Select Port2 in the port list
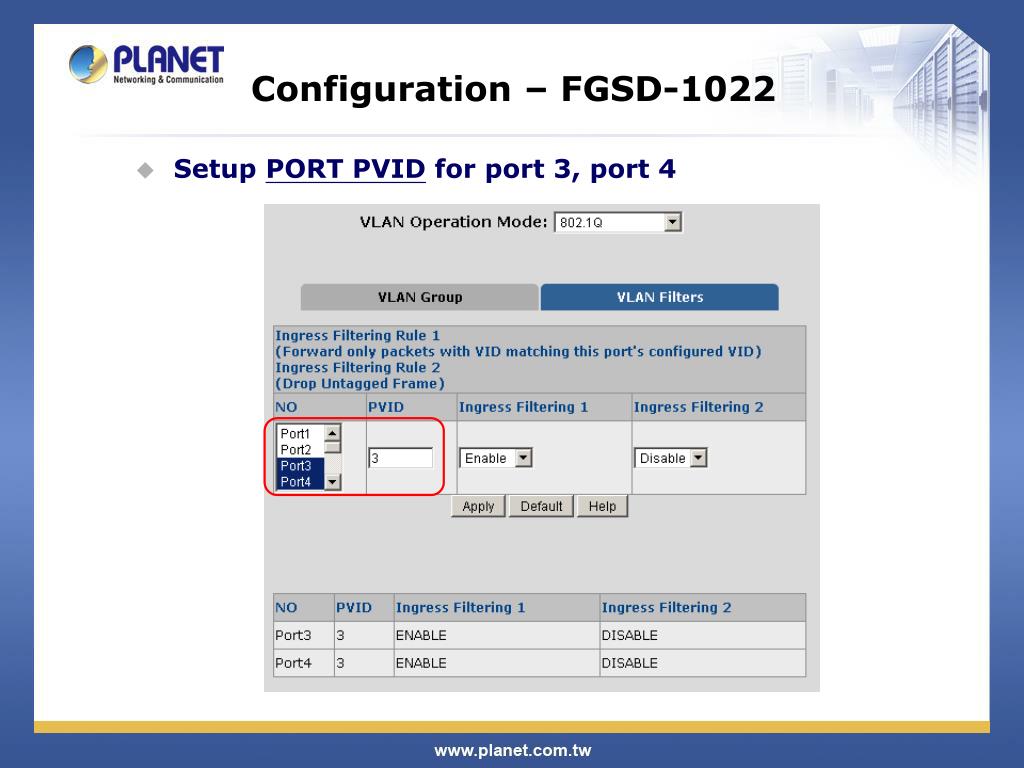 [300, 450]
